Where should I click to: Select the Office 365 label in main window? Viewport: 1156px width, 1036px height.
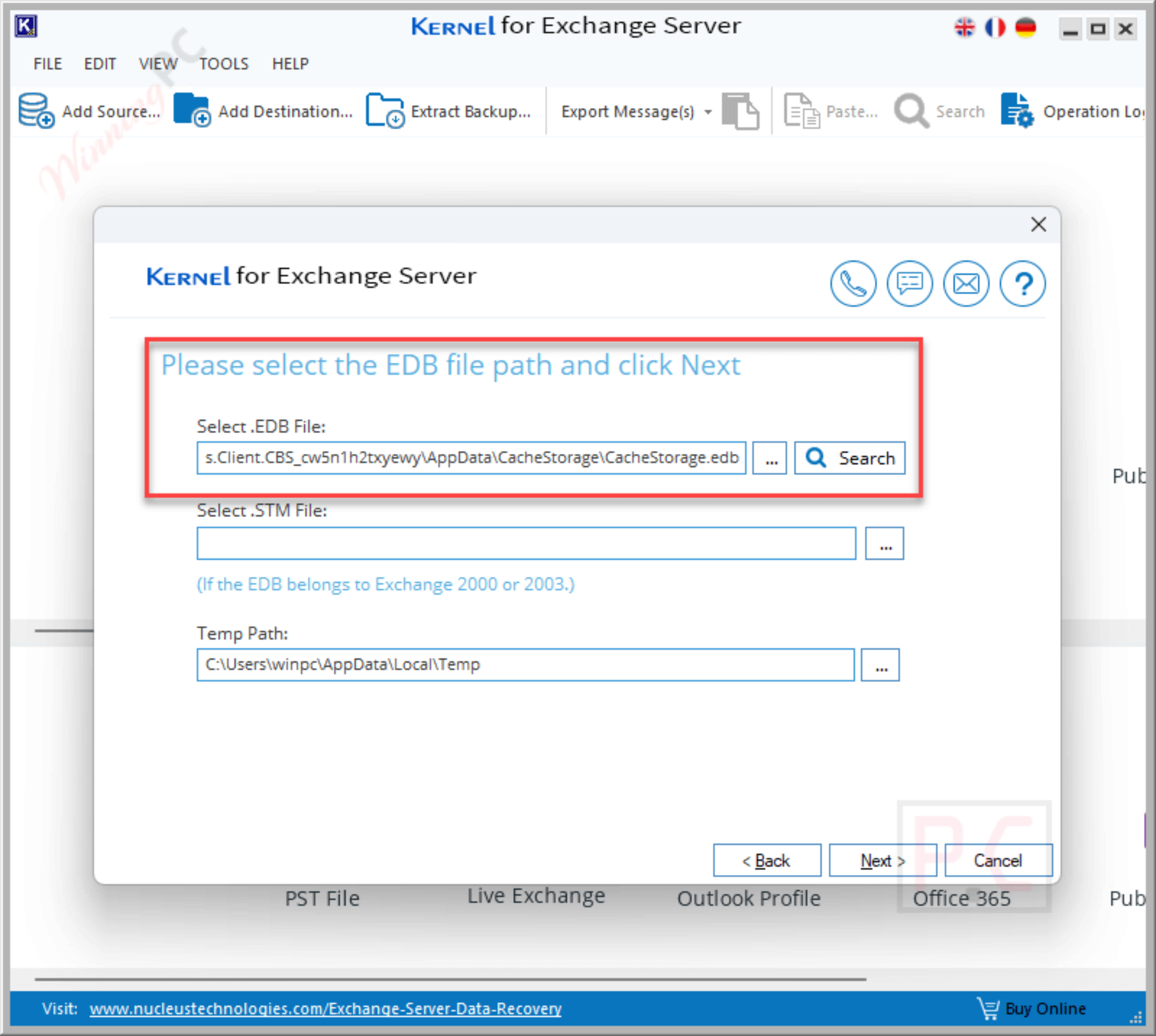[961, 898]
